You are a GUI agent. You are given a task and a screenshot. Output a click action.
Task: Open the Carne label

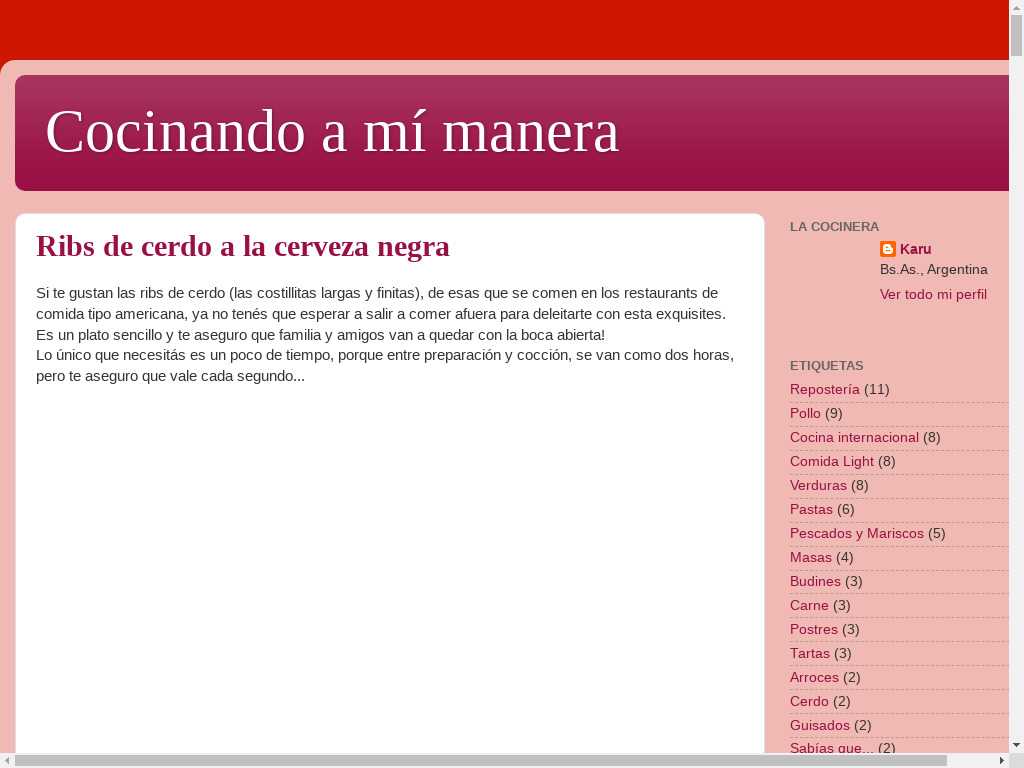point(808,605)
